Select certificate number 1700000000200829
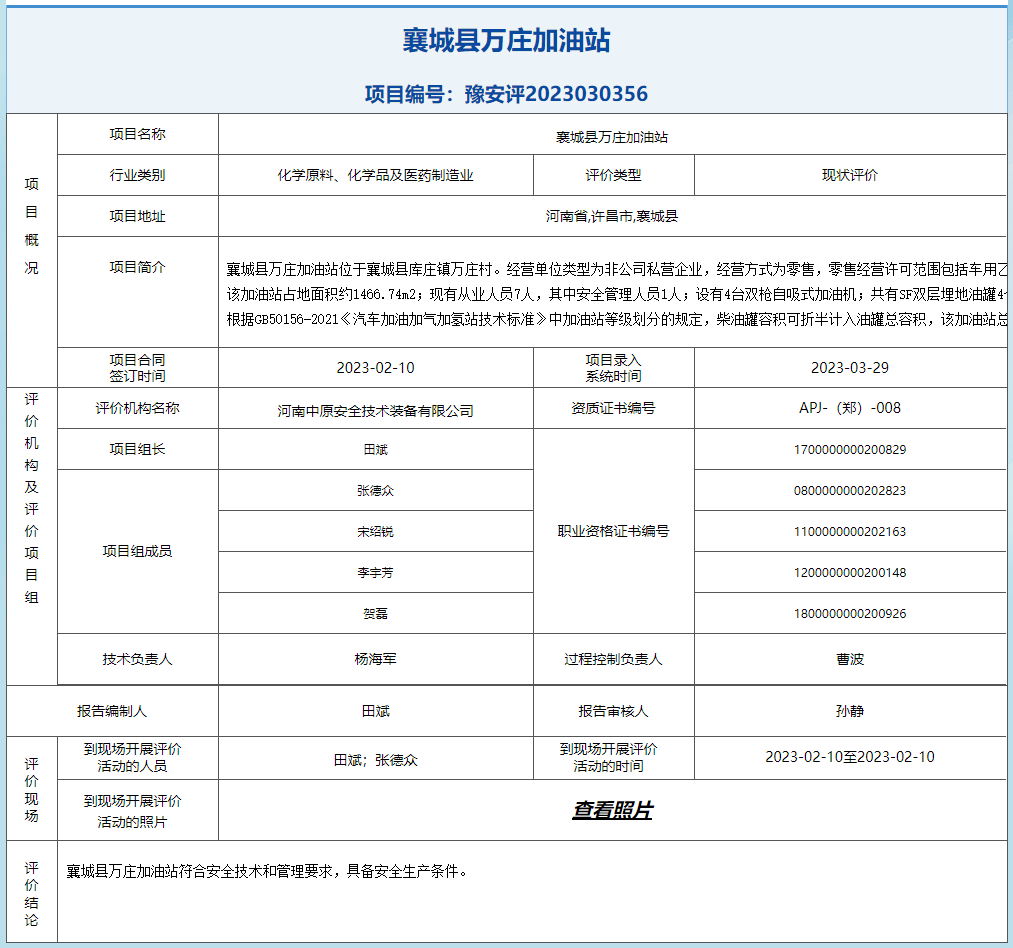 pyautogui.click(x=850, y=449)
